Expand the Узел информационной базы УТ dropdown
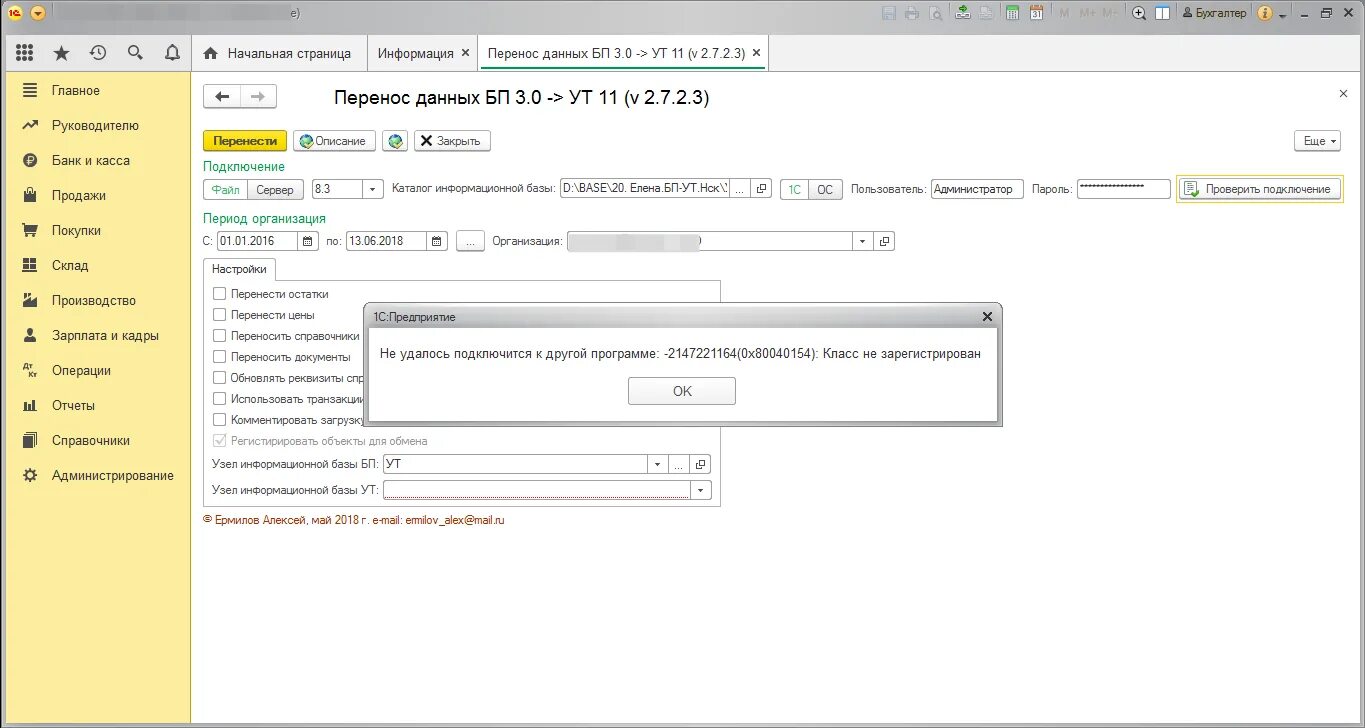 (700, 490)
